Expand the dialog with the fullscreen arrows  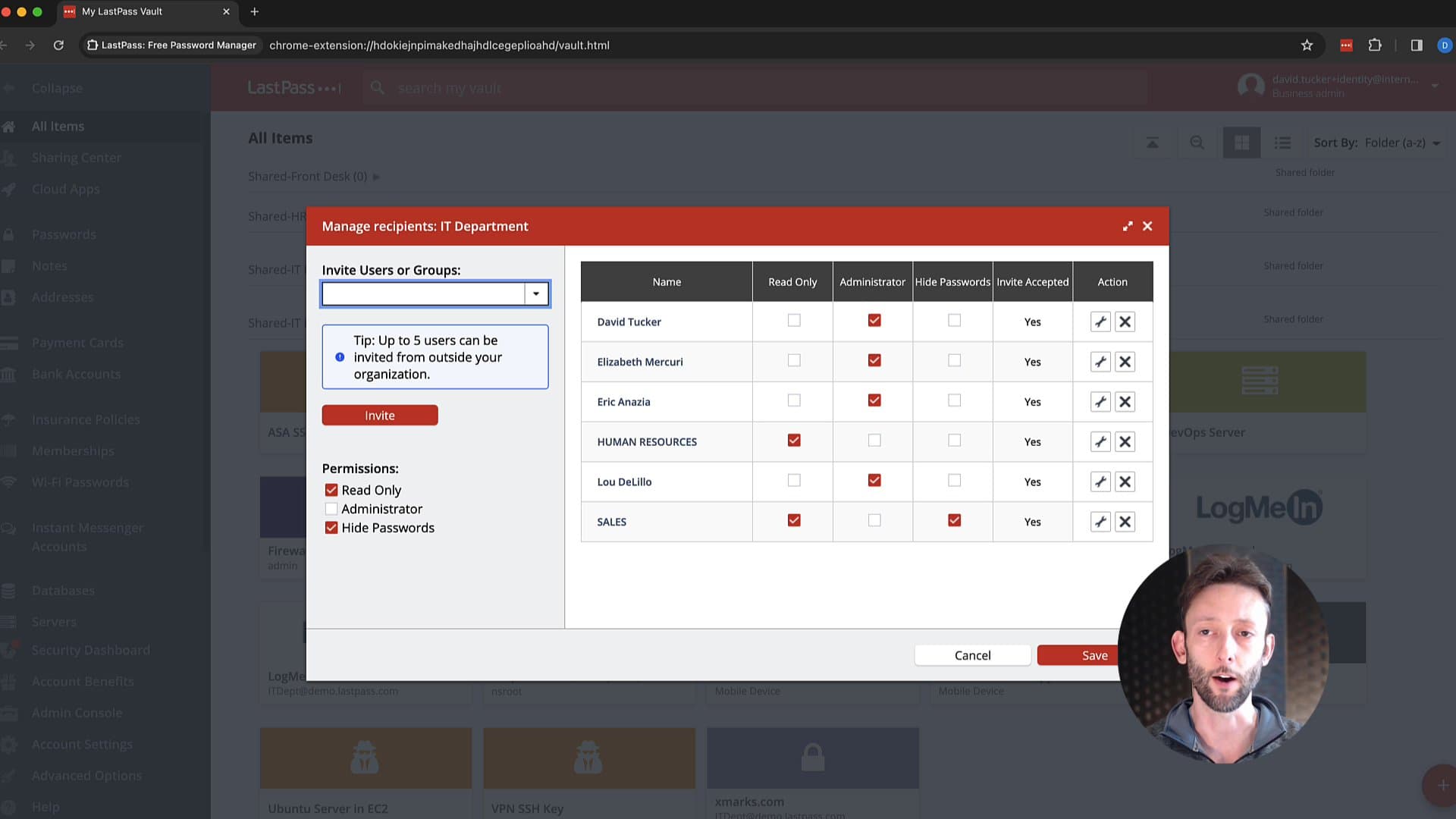(x=1128, y=226)
